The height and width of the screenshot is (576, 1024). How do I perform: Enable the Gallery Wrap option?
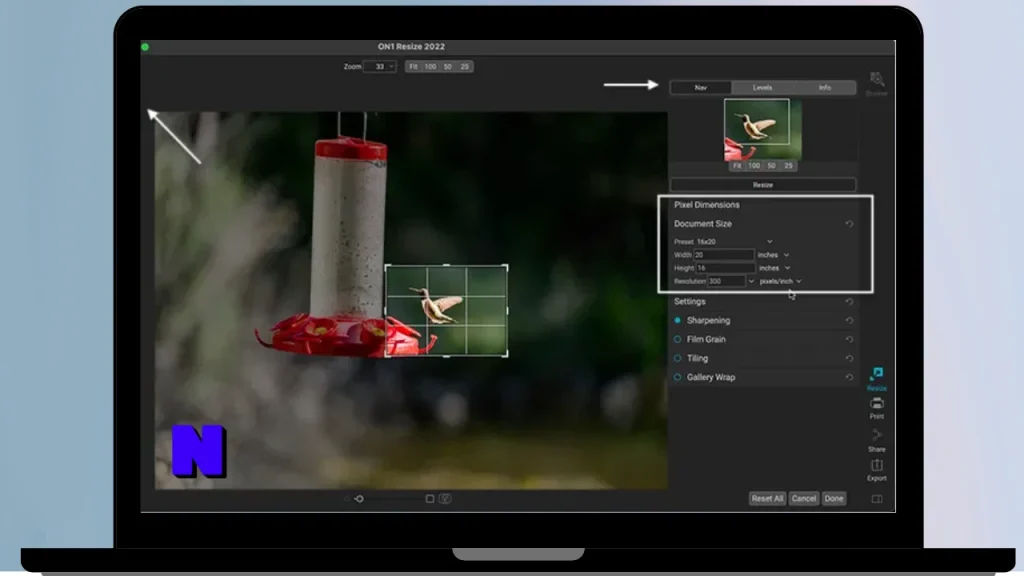click(x=677, y=377)
